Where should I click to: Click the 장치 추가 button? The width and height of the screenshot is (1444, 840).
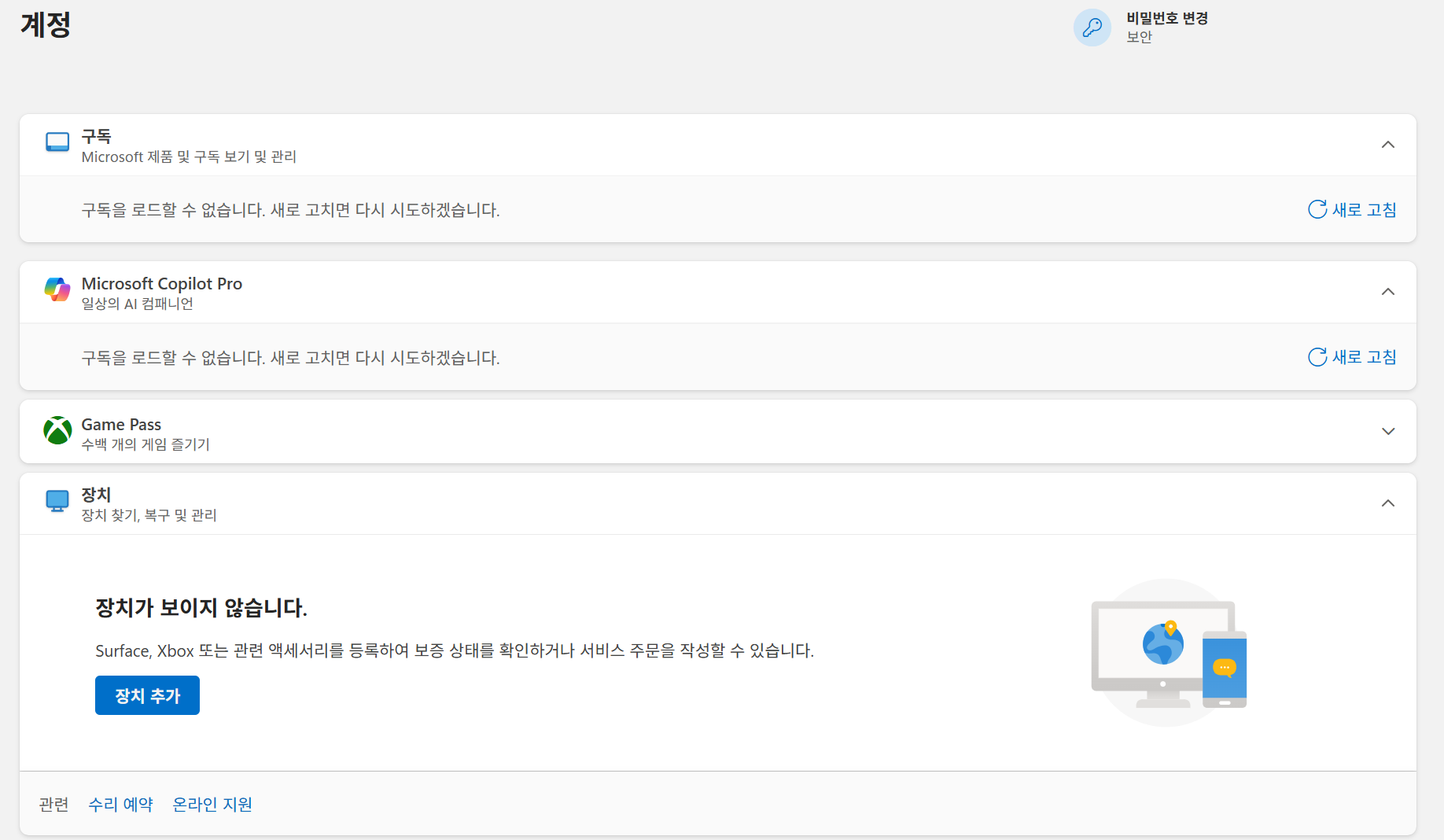point(147,695)
